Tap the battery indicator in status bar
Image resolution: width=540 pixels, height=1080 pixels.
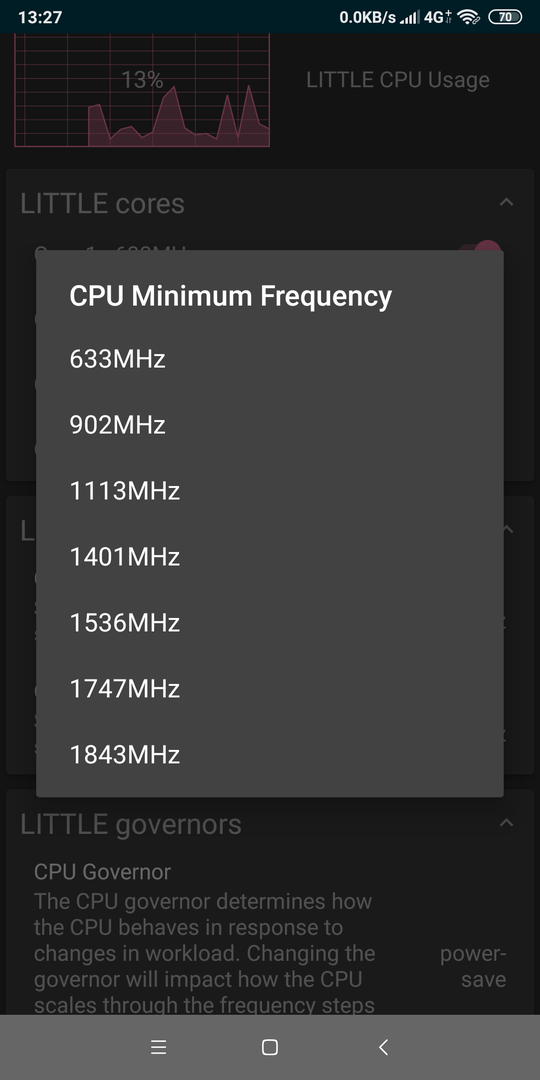coord(506,17)
